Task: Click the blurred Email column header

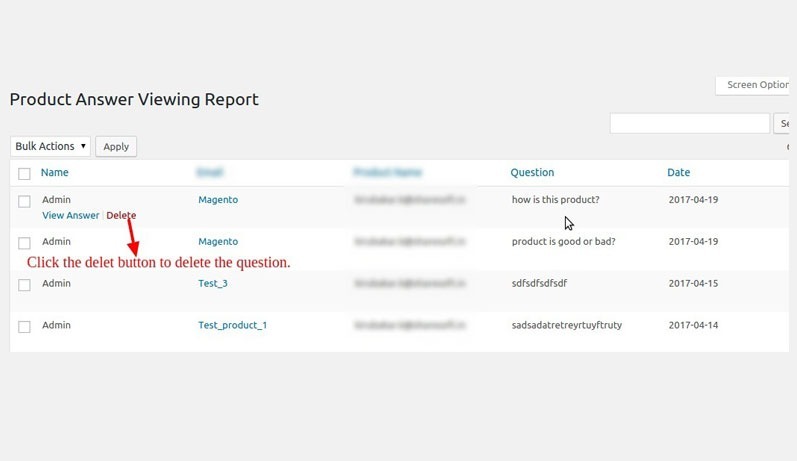Action: (209, 172)
